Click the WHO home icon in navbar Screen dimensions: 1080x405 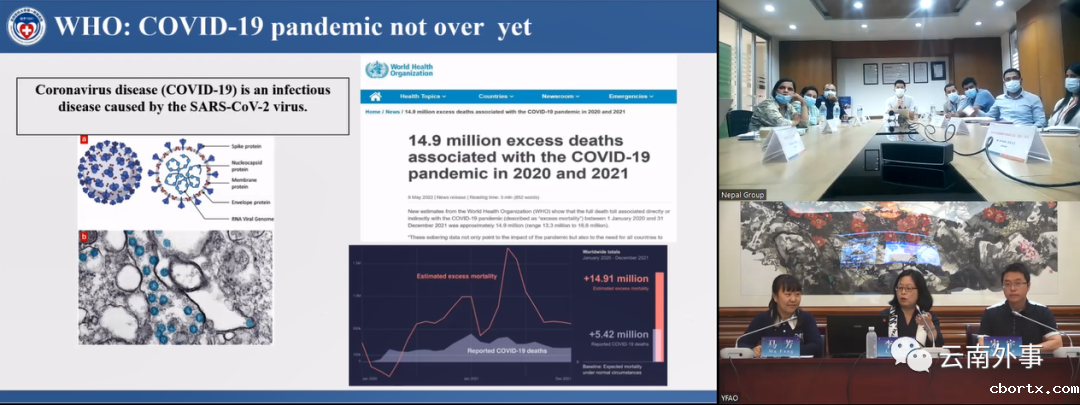click(375, 97)
